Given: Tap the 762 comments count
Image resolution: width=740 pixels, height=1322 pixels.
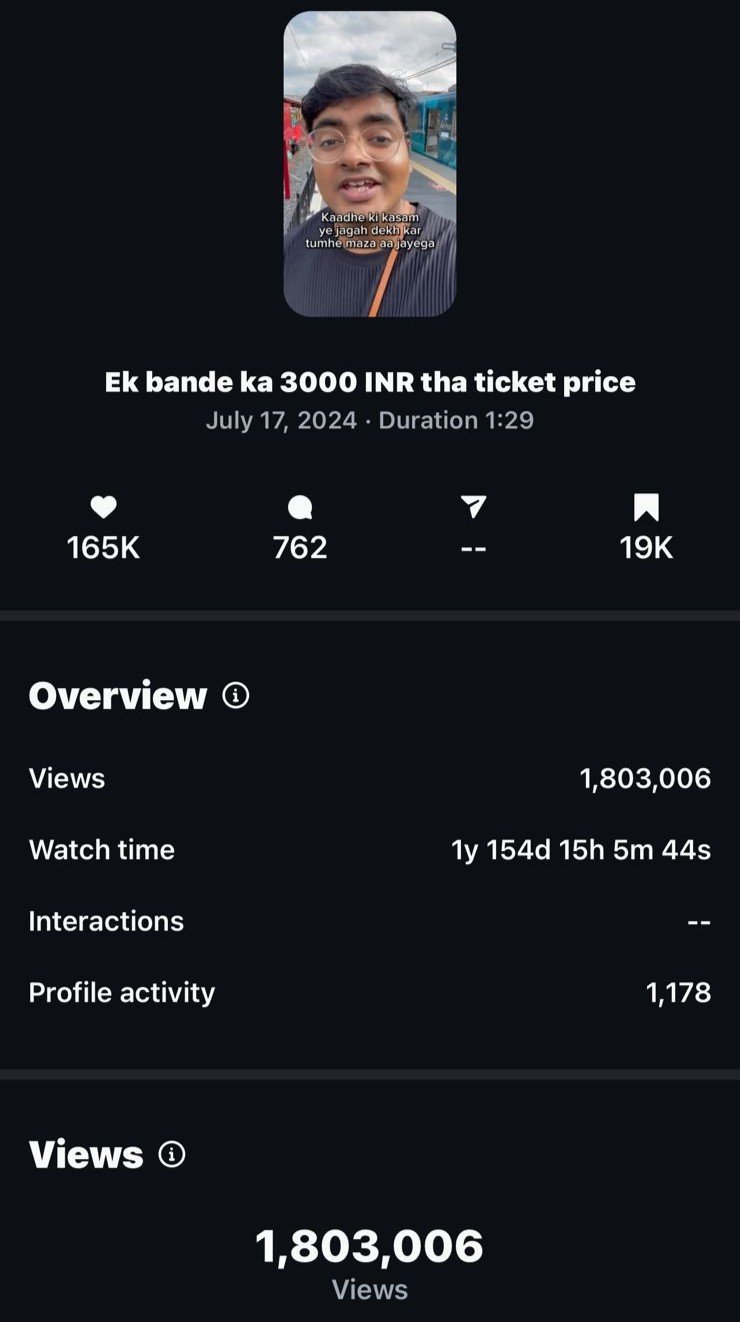Looking at the screenshot, I should 300,547.
